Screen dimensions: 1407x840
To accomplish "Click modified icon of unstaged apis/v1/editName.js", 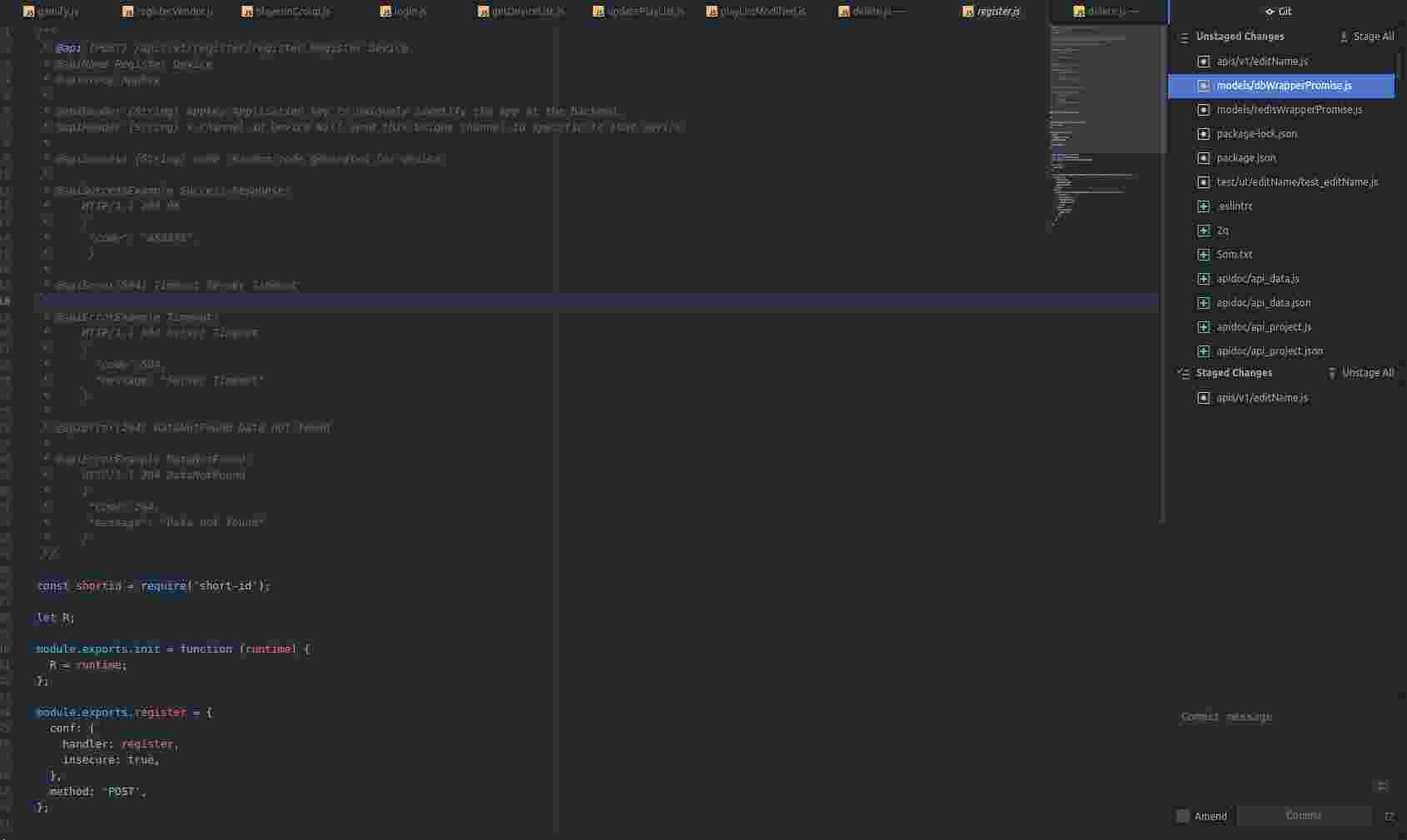I will click(1203, 62).
